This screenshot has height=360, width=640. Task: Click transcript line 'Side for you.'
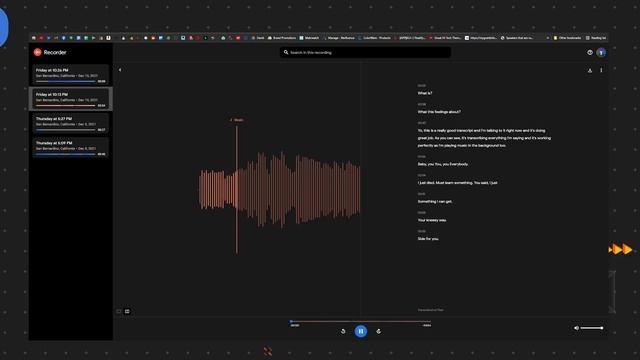click(428, 239)
